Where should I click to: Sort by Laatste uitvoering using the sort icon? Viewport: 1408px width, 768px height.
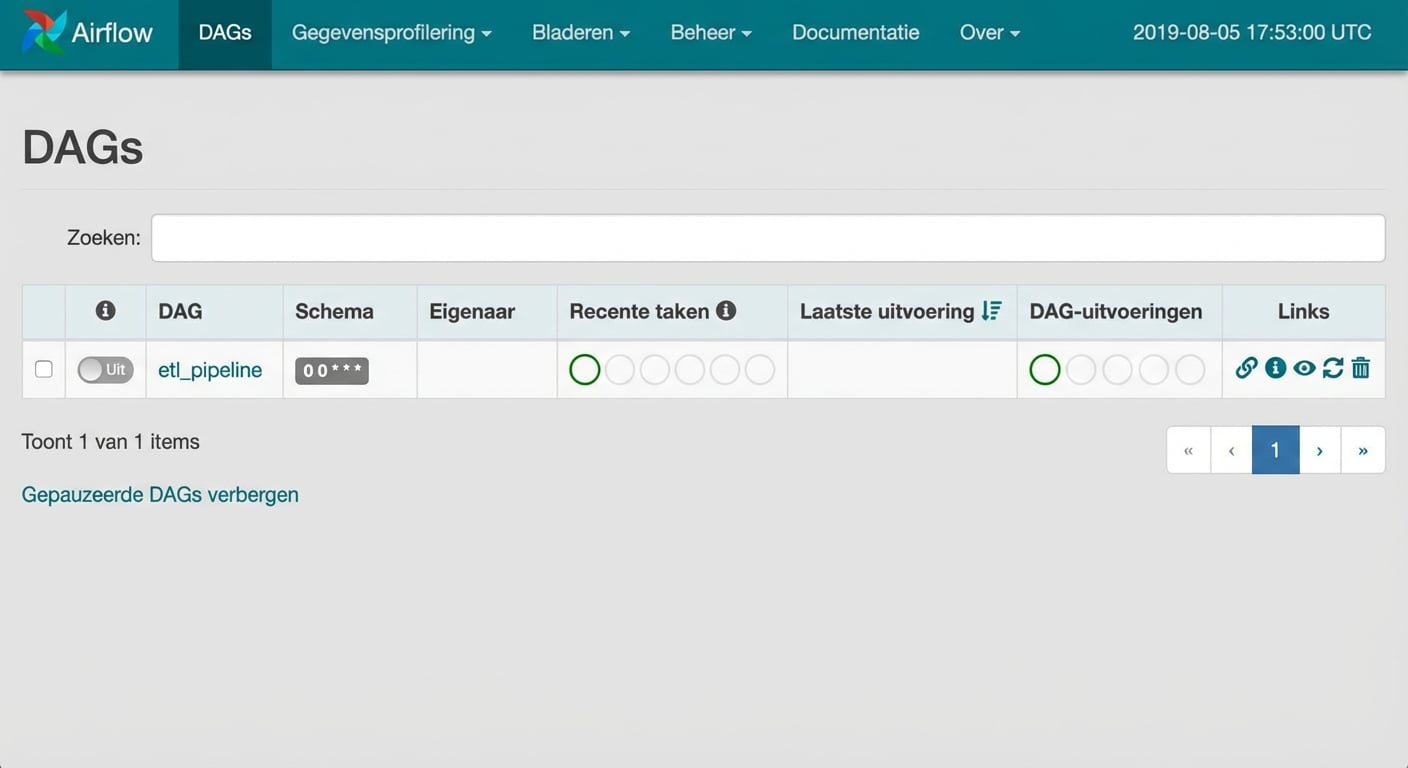click(991, 310)
